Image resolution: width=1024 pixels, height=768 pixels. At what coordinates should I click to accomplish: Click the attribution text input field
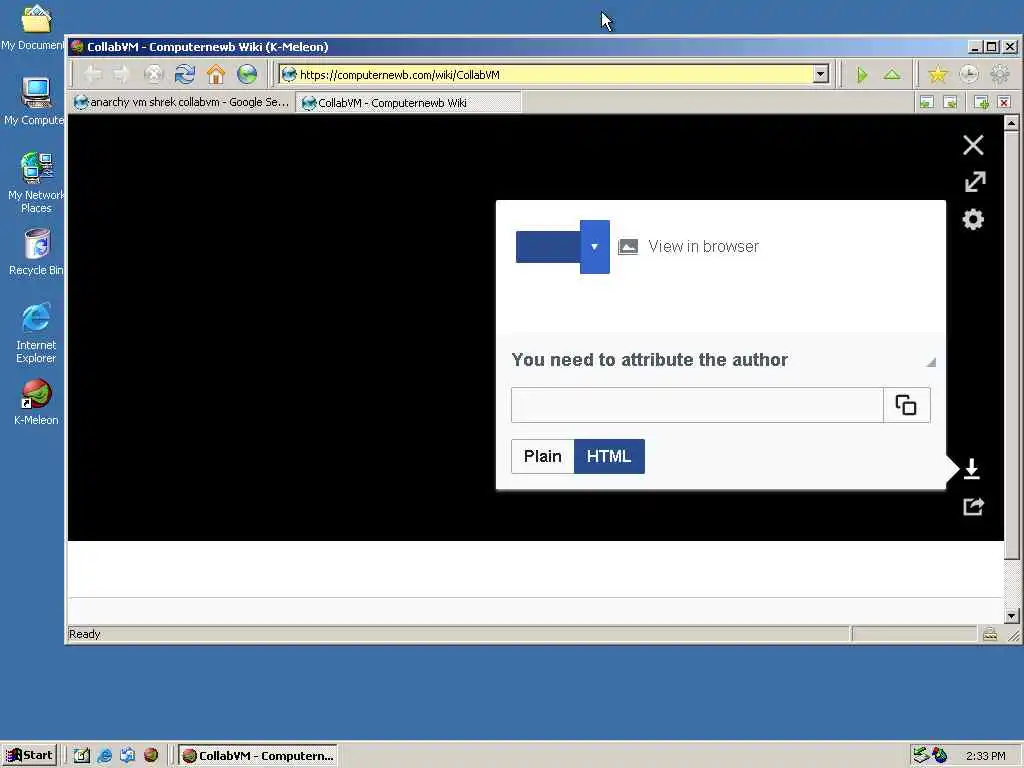pos(697,405)
